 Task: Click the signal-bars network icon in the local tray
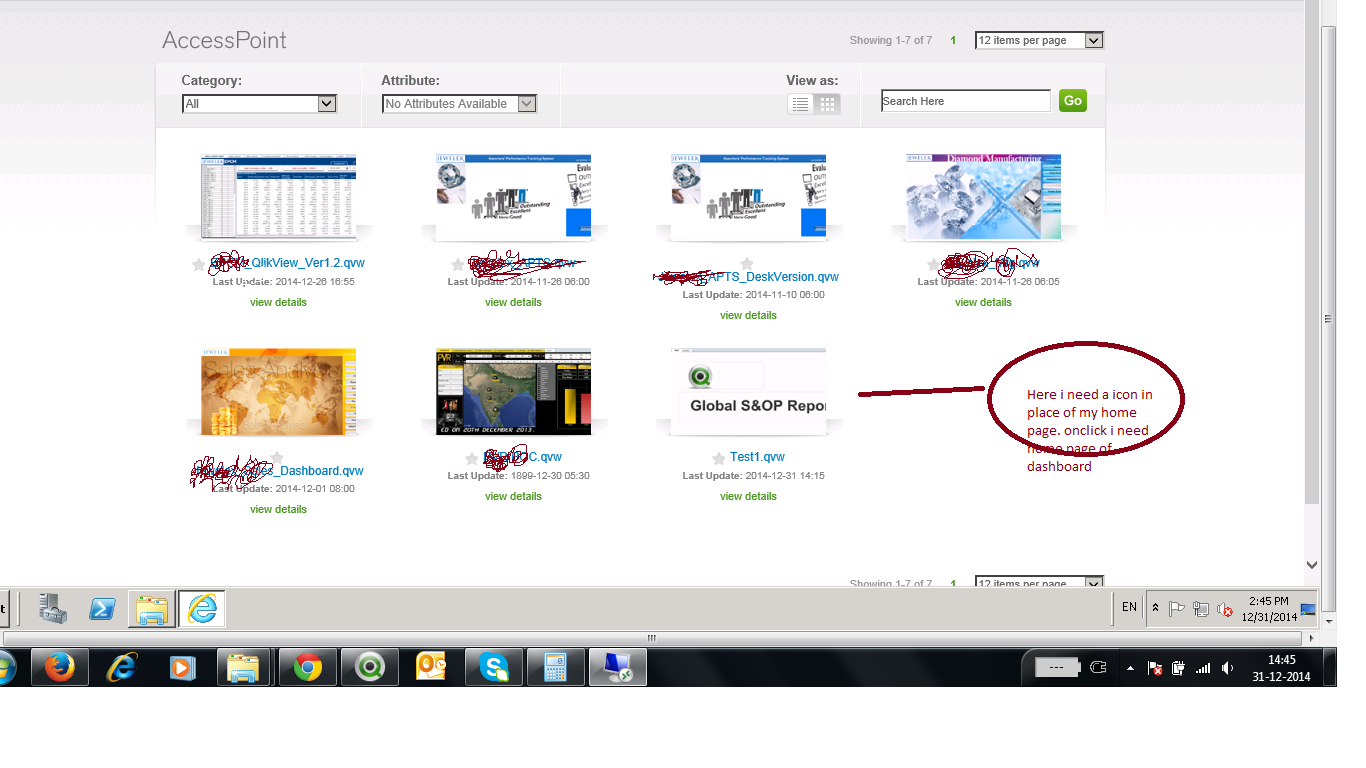[x=1203, y=668]
